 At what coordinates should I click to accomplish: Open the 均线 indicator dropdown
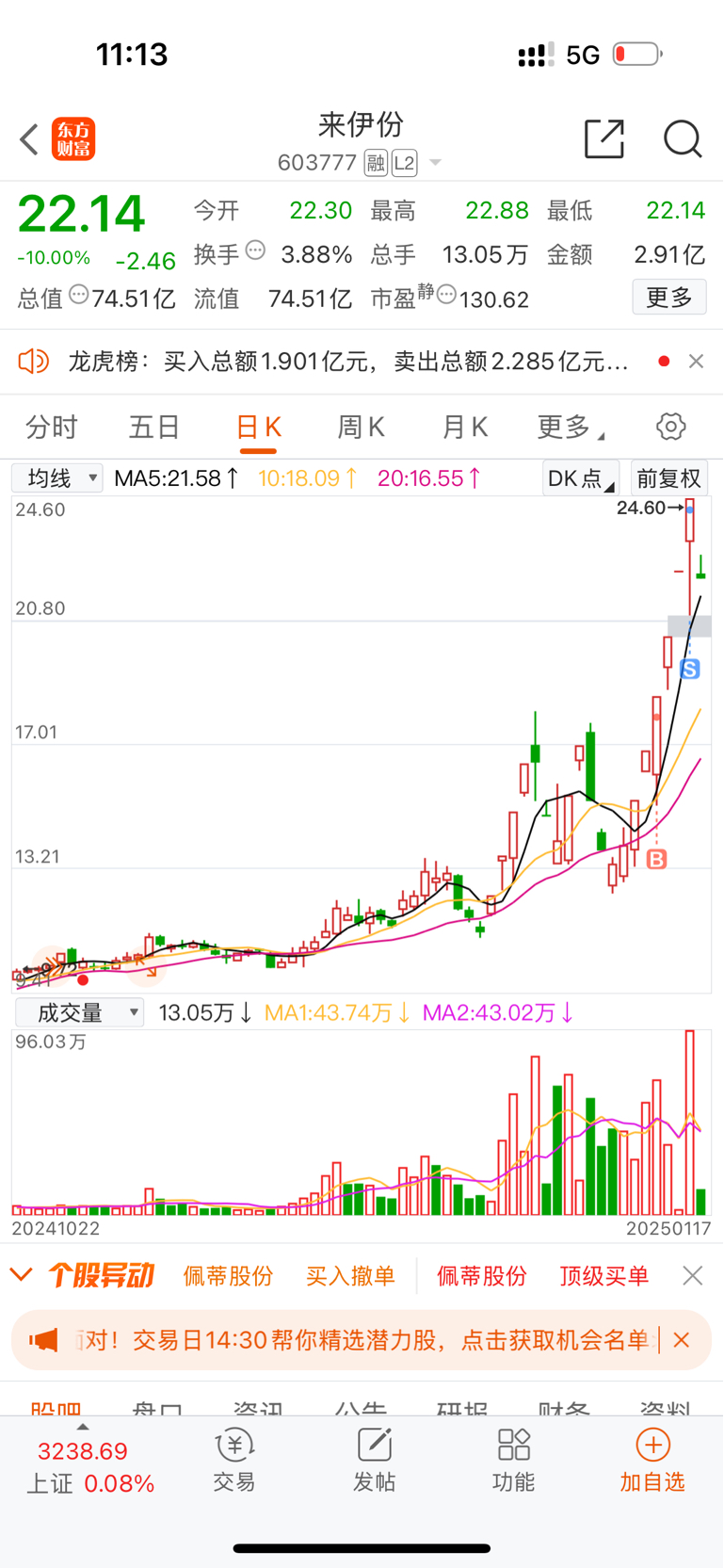point(57,478)
